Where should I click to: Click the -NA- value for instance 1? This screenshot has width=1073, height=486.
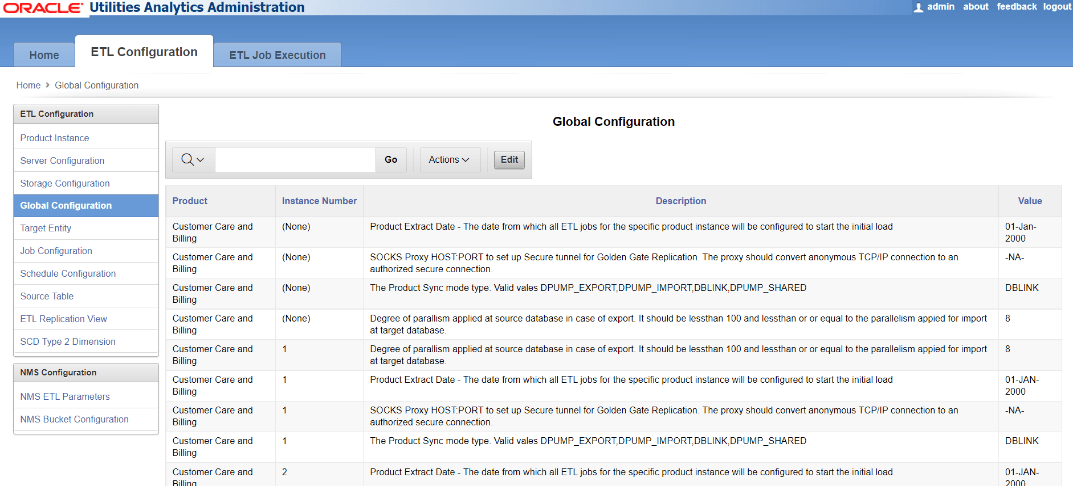tap(1015, 410)
